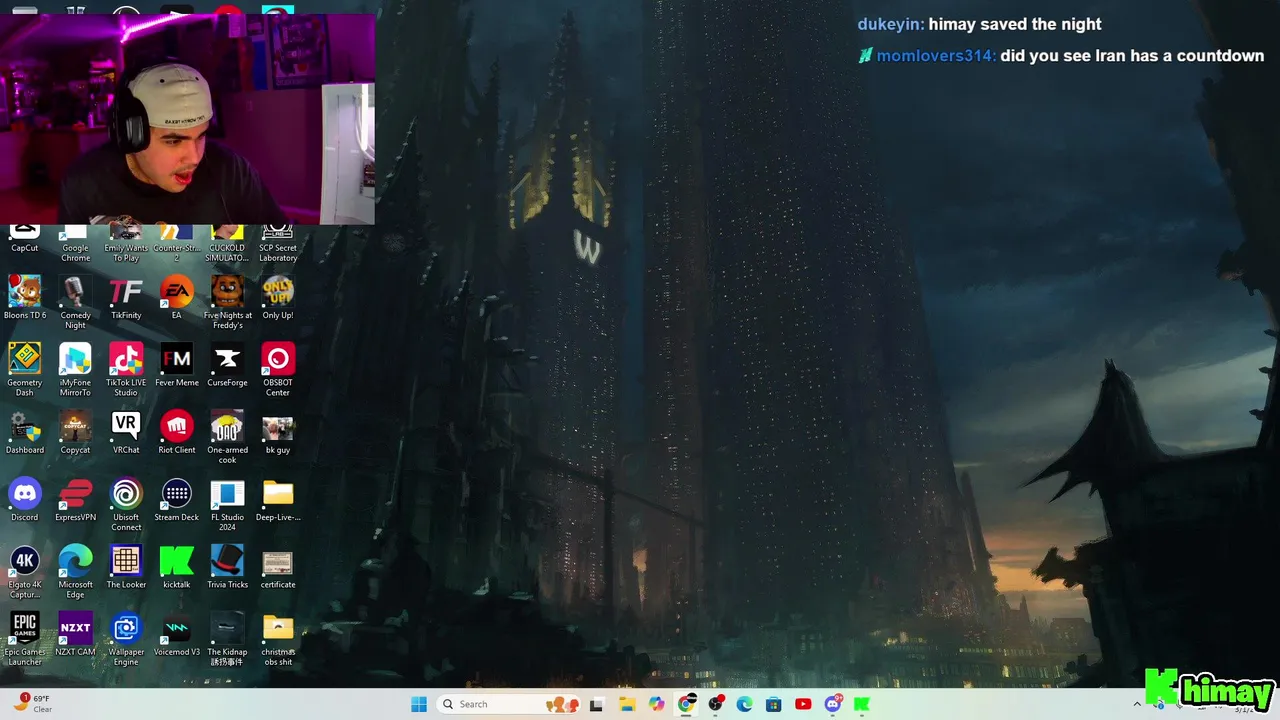
Task: Launch the Comedy Night desktop icon
Action: pyautogui.click(x=75, y=303)
